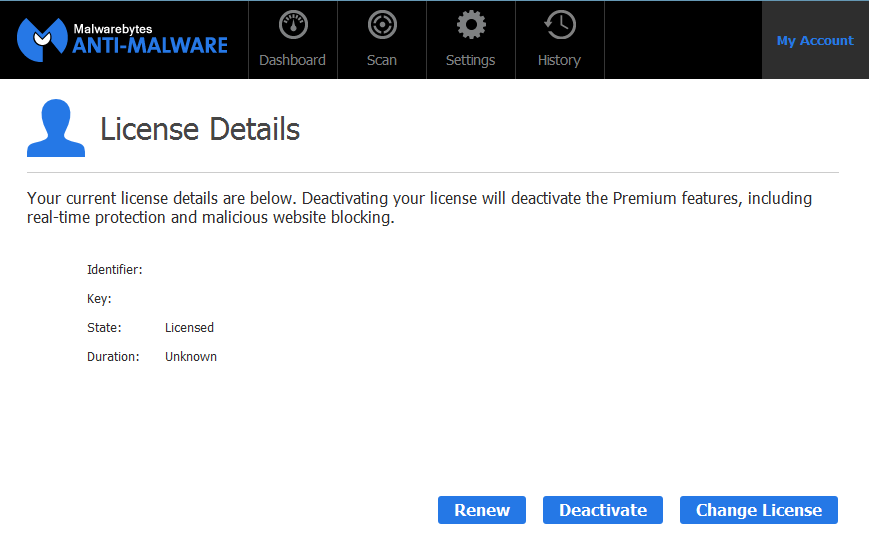Image resolution: width=869 pixels, height=537 pixels.
Task: Click the Dashboard gauge icon
Action: 292,25
